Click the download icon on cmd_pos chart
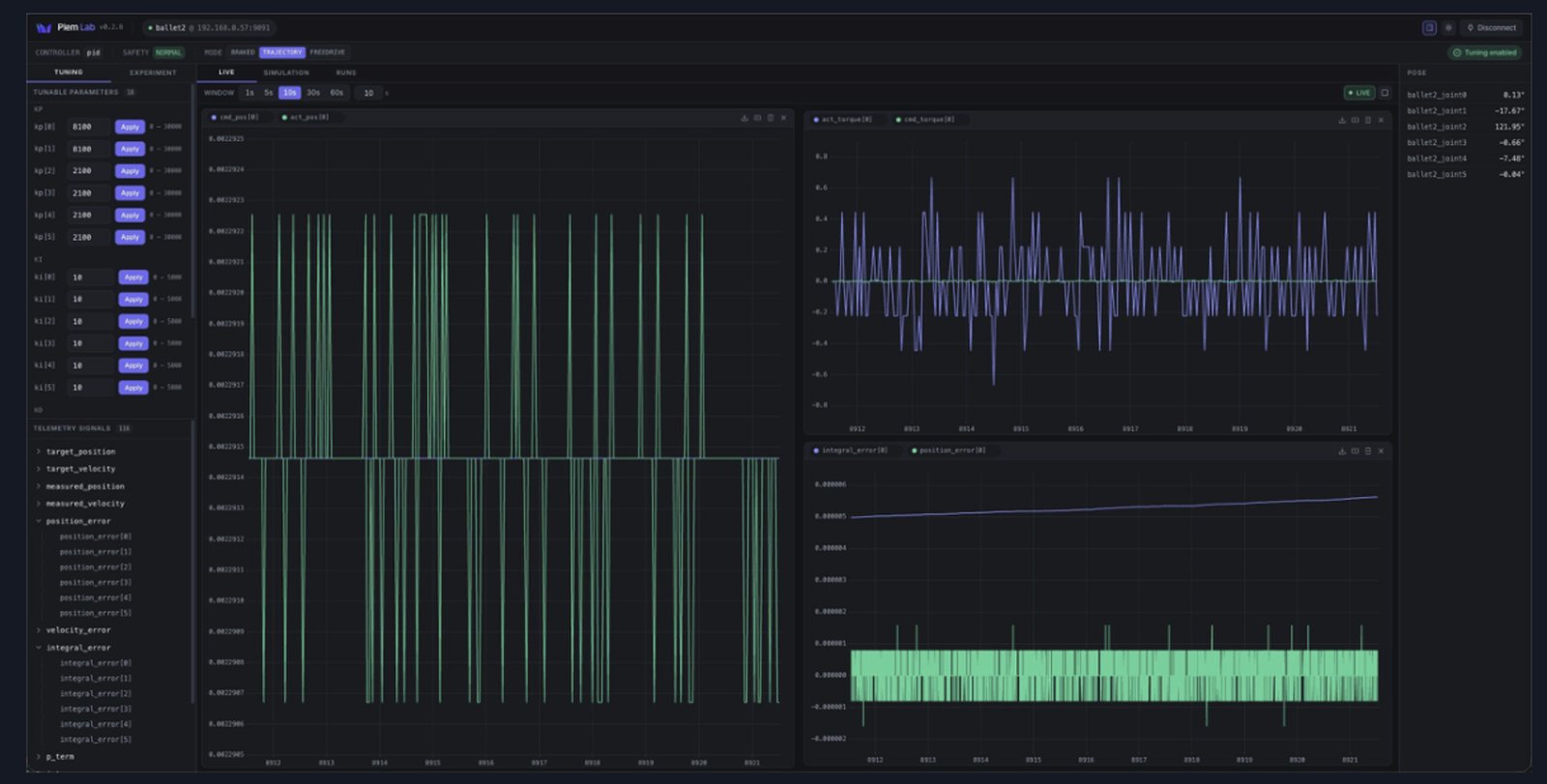1547x784 pixels. click(x=744, y=118)
